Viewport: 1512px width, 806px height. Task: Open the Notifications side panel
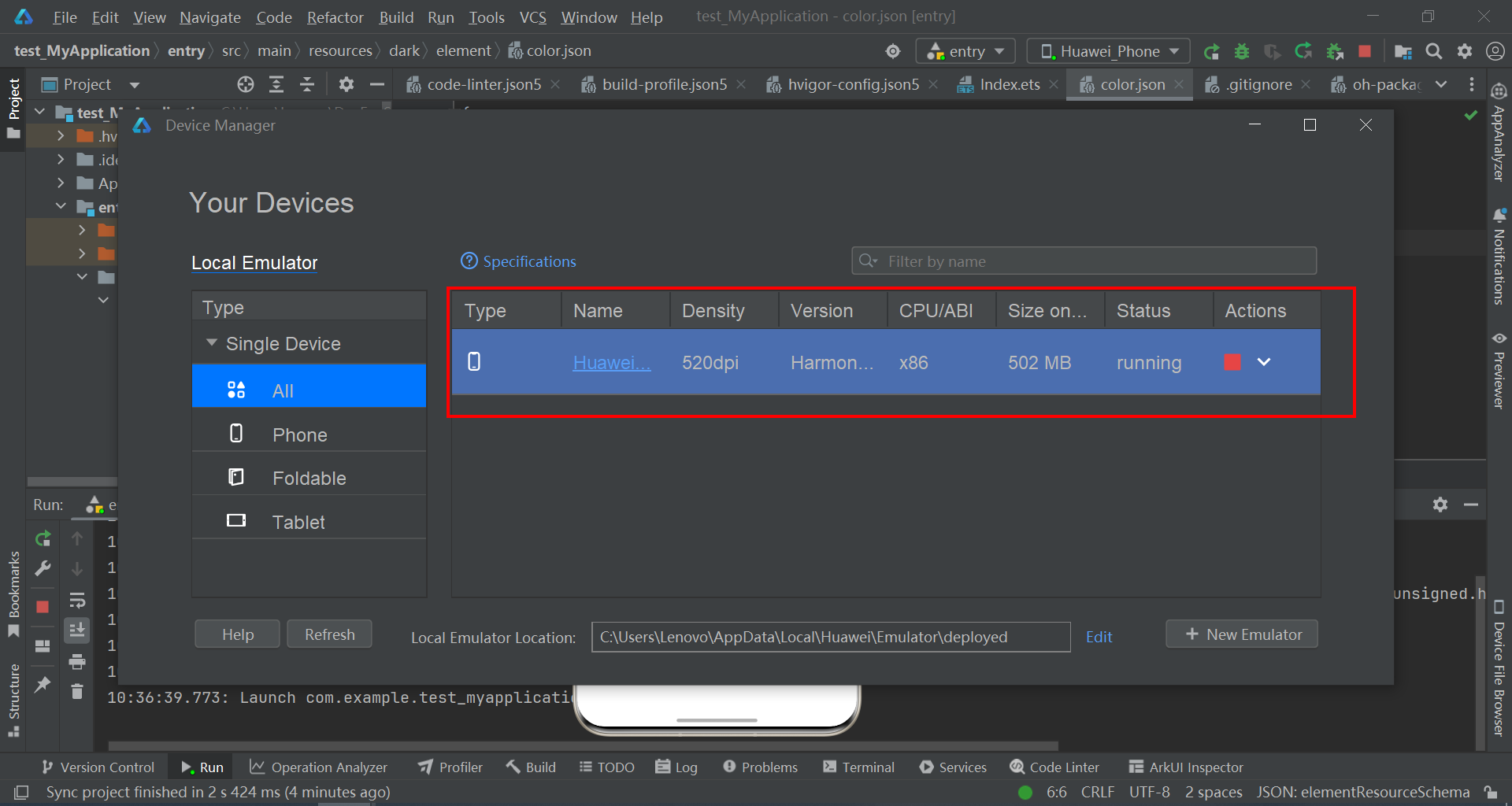click(1499, 257)
